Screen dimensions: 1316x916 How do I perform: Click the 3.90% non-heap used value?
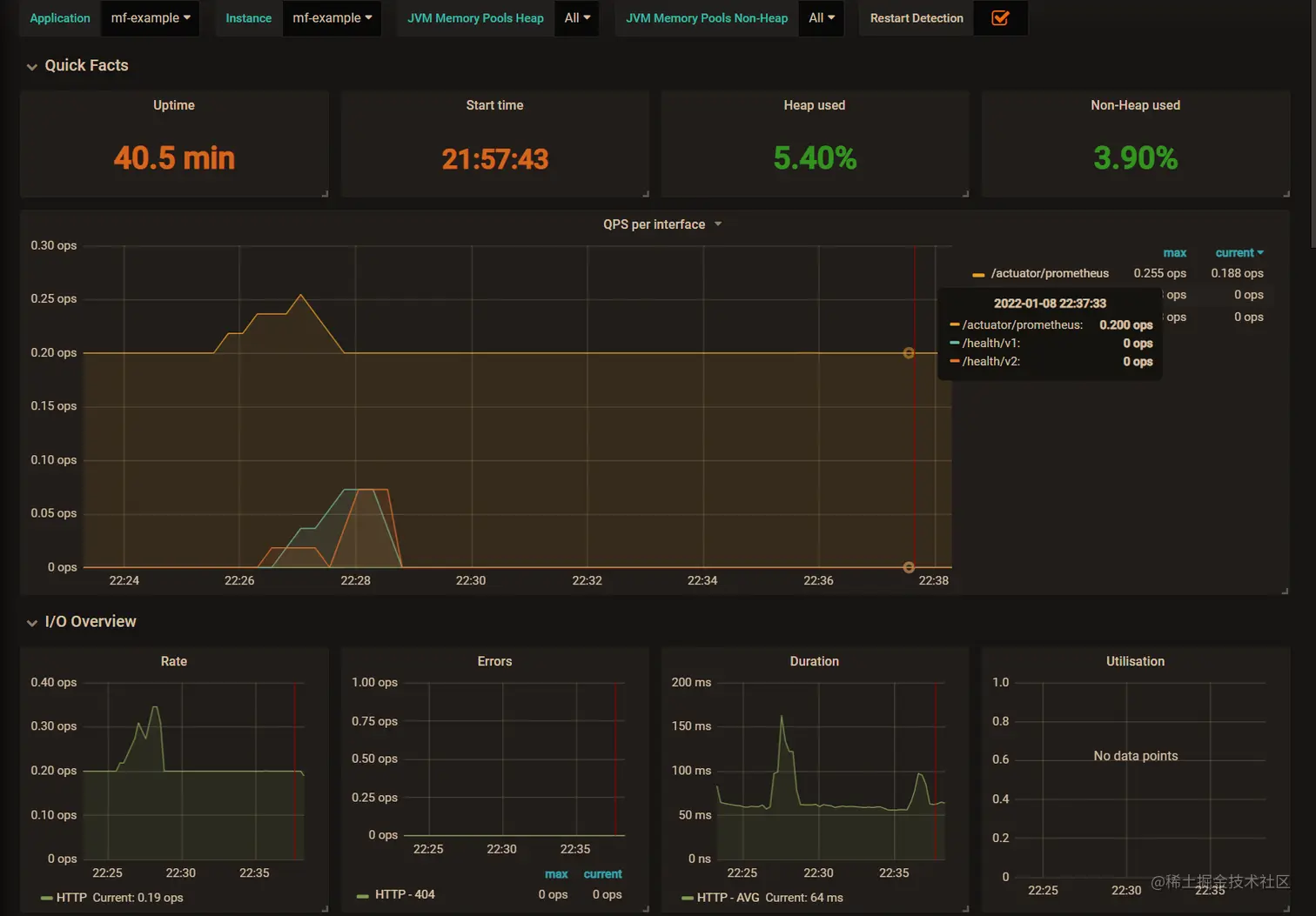(1135, 158)
